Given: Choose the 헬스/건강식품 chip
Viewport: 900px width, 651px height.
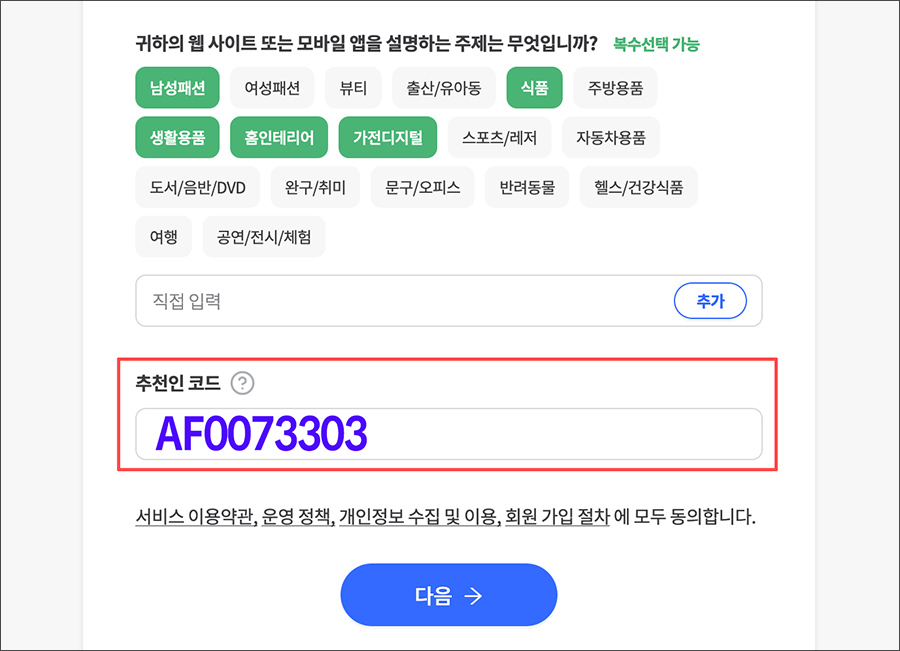Looking at the screenshot, I should pyautogui.click(x=639, y=187).
